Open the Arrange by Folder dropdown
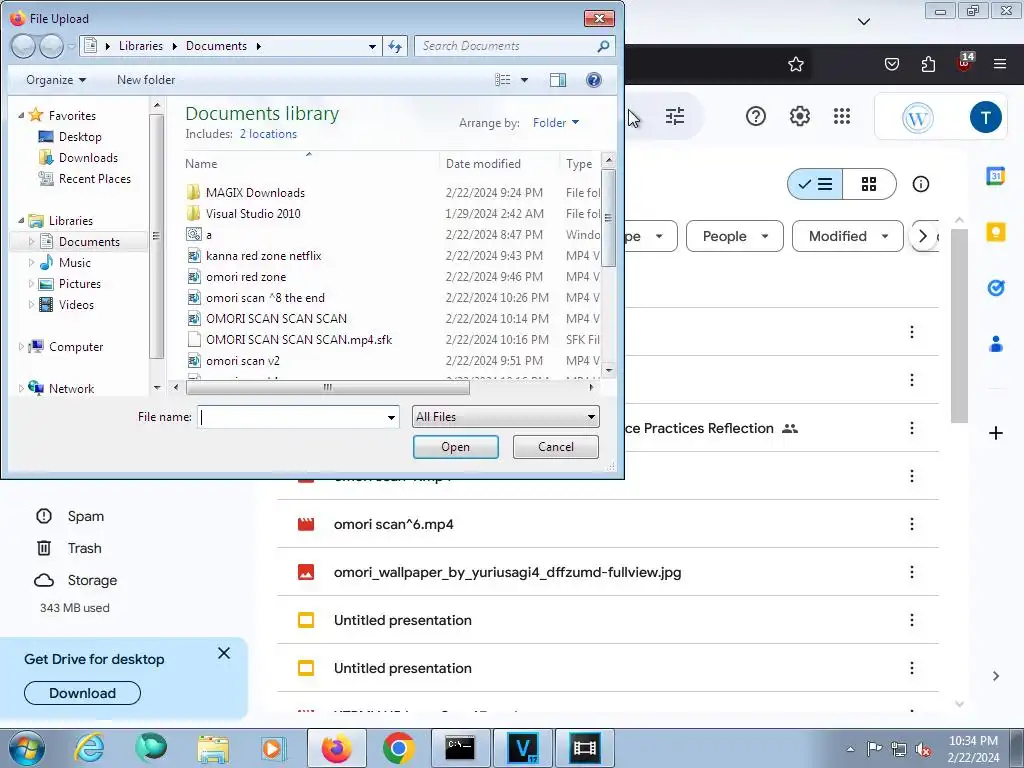Viewport: 1024px width, 768px height. [x=556, y=123]
